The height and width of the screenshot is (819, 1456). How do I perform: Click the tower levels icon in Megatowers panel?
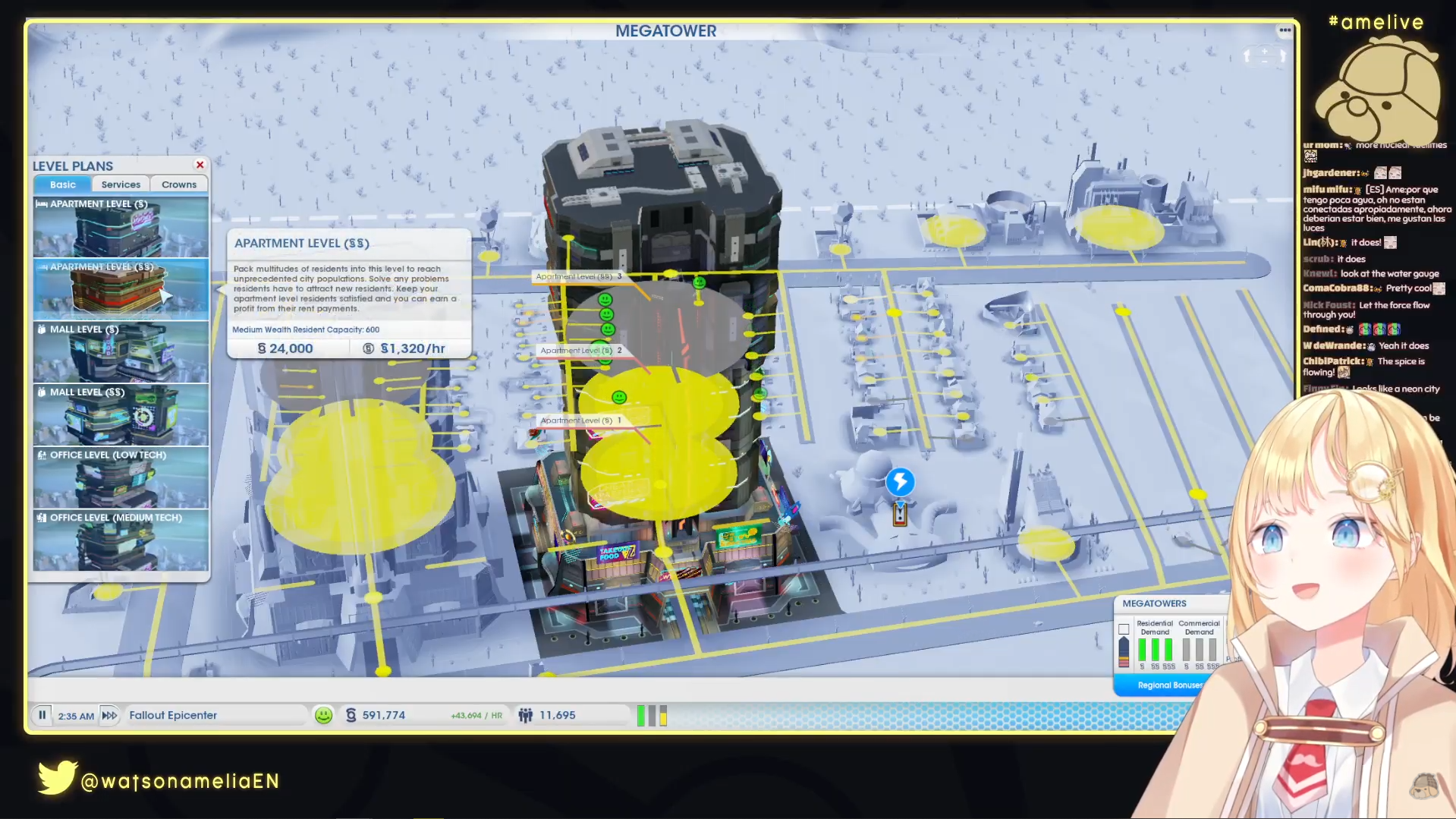(x=1124, y=652)
